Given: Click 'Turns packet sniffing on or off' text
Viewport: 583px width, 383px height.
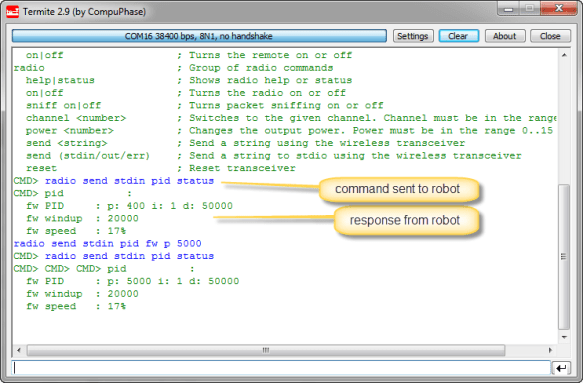Looking at the screenshot, I should click(x=286, y=106).
